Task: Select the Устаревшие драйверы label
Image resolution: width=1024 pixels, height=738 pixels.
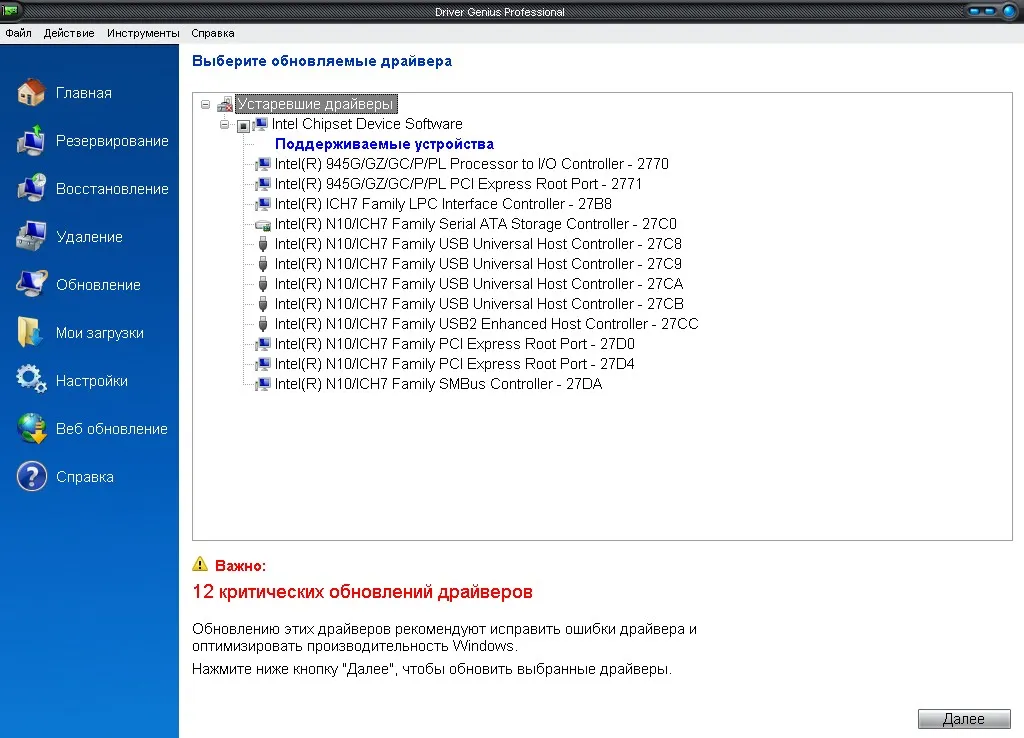Action: [315, 104]
